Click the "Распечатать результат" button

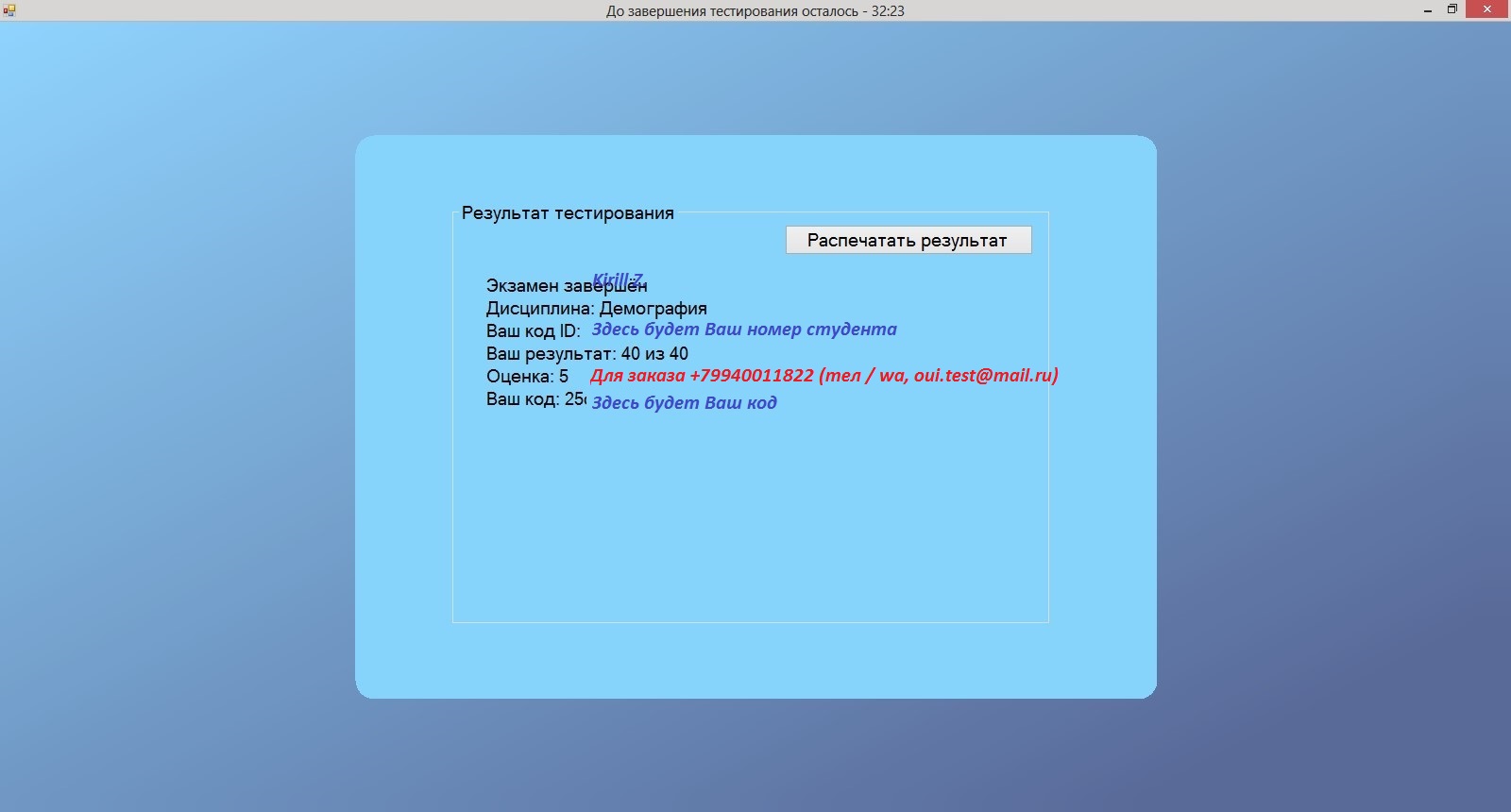pos(908,240)
